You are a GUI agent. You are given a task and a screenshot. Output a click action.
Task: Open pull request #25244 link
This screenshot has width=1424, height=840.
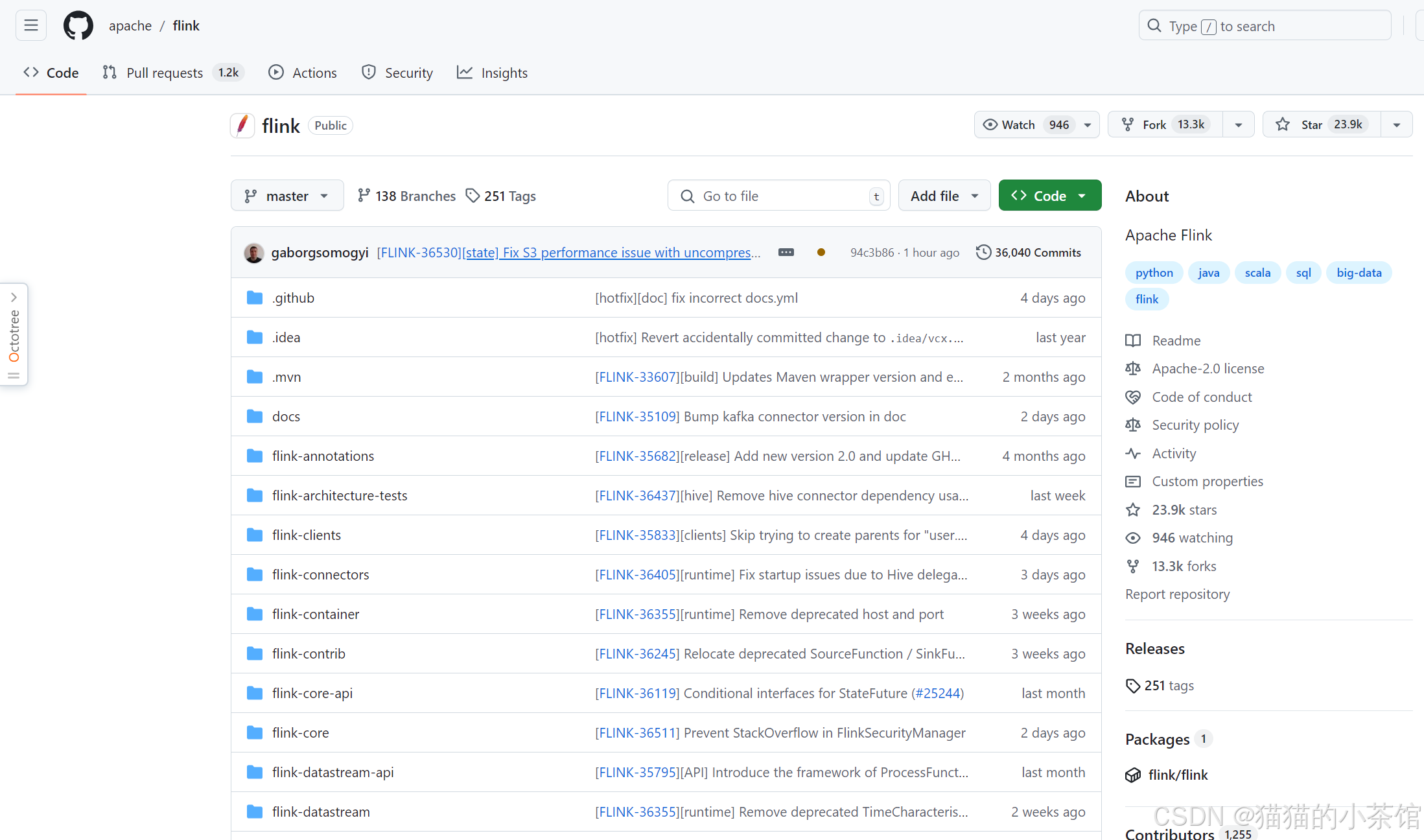click(938, 693)
